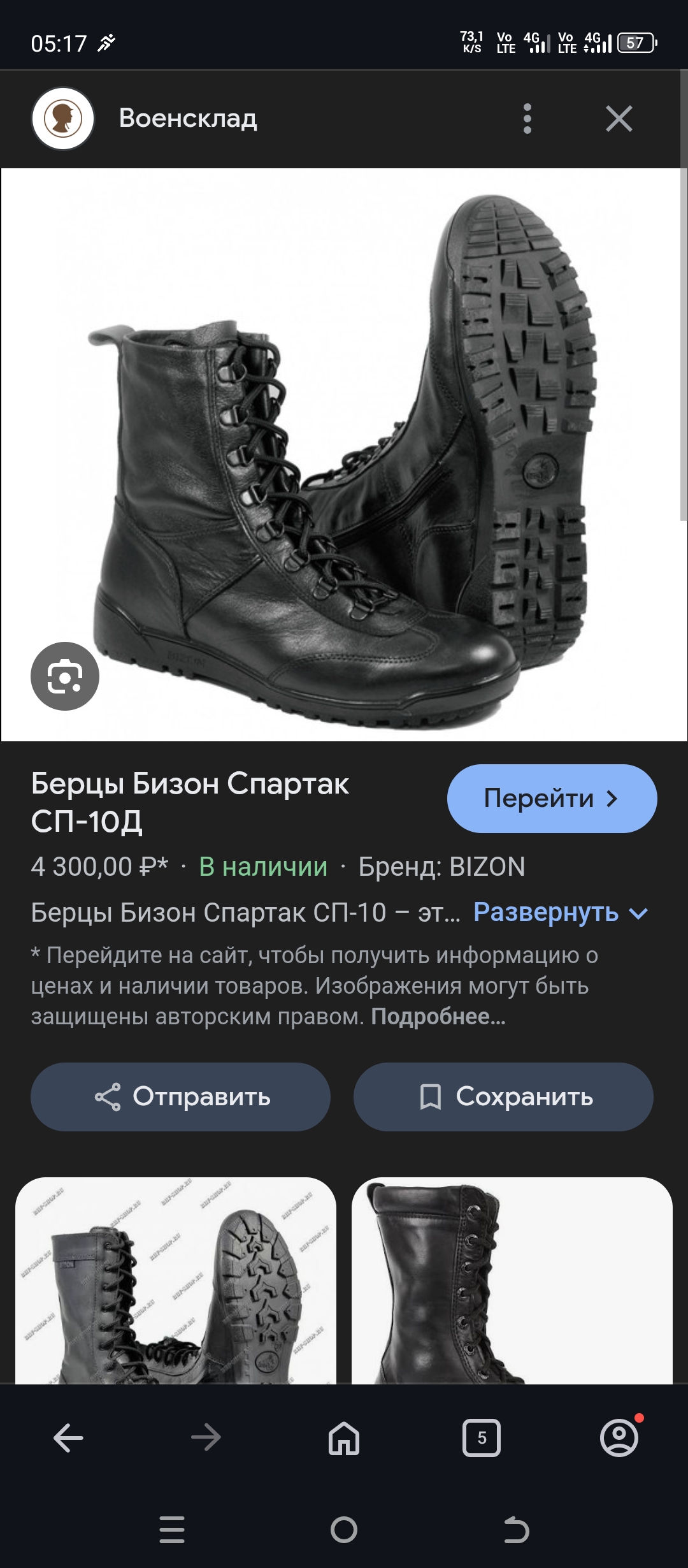Close the image preview panel

[619, 119]
